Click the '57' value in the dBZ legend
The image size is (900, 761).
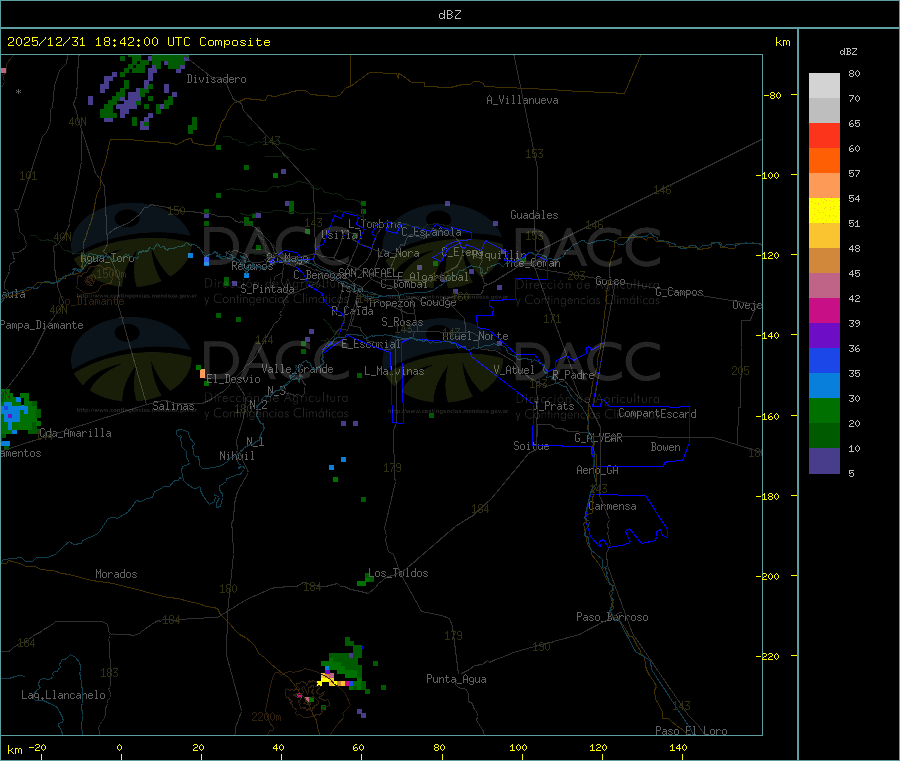854,173
